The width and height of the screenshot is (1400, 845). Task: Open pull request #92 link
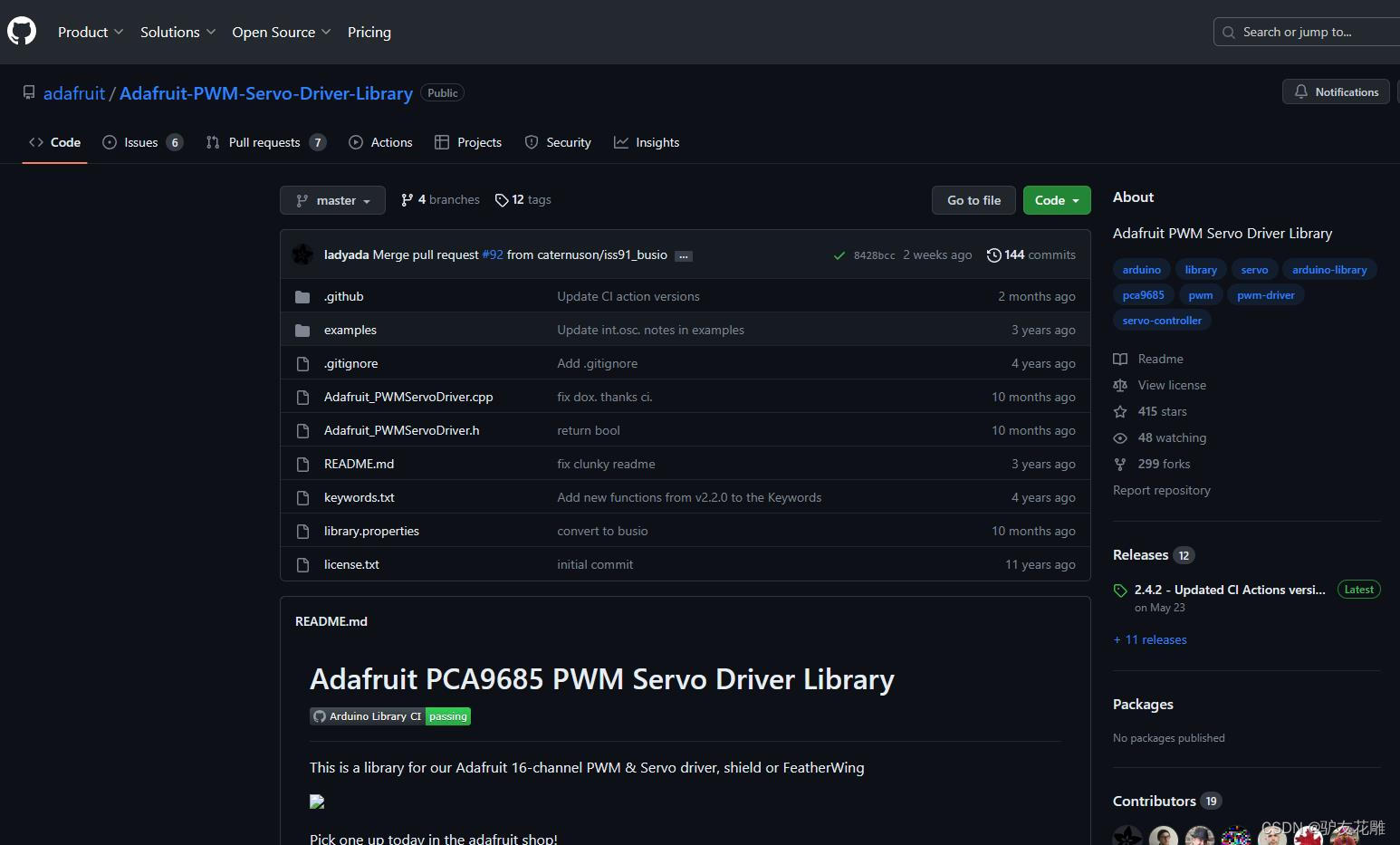pos(493,255)
